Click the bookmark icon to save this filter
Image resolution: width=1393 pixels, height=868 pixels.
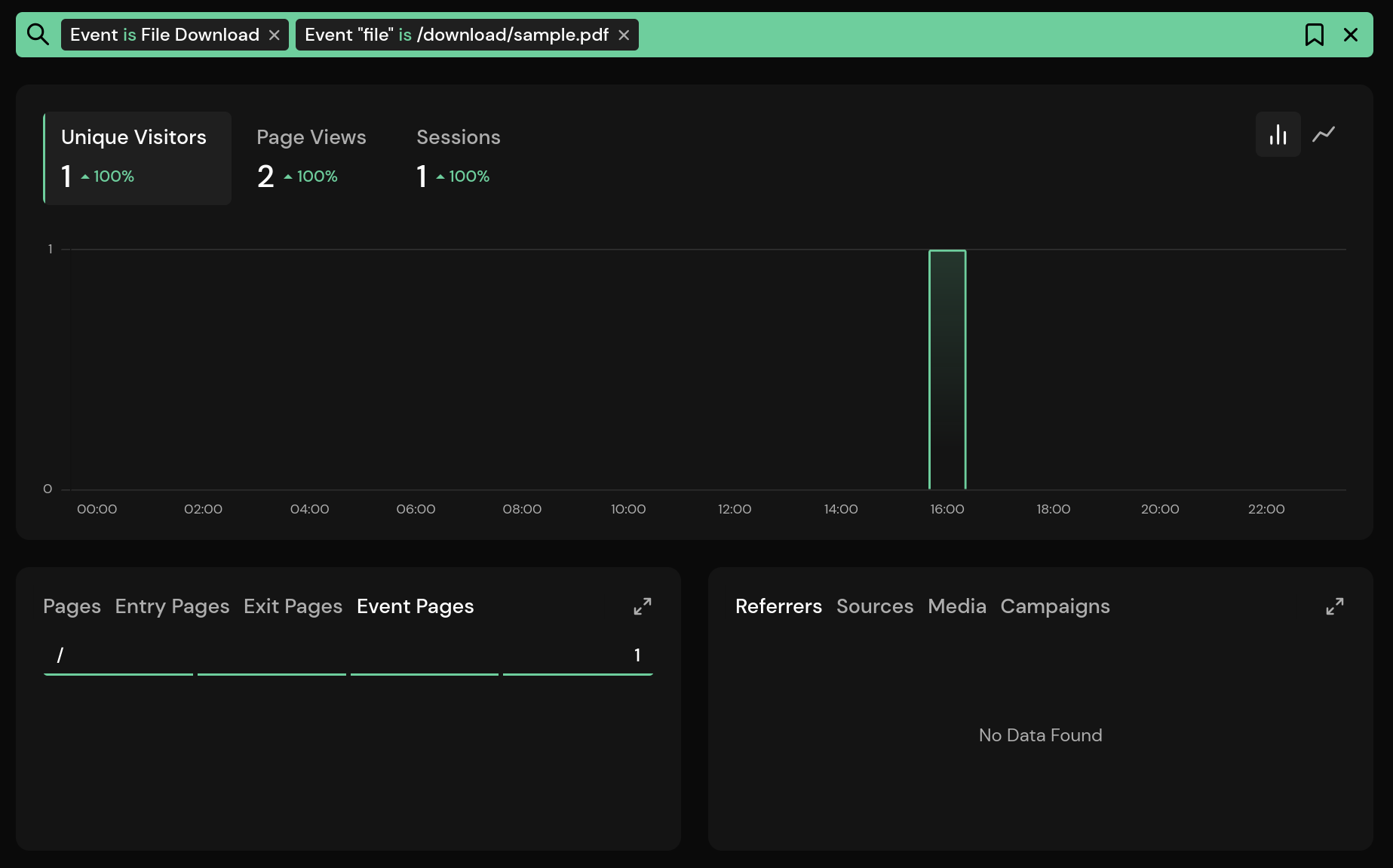point(1315,34)
